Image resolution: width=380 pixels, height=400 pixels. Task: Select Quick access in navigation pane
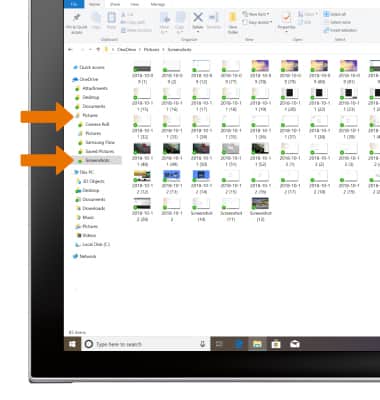coord(89,67)
